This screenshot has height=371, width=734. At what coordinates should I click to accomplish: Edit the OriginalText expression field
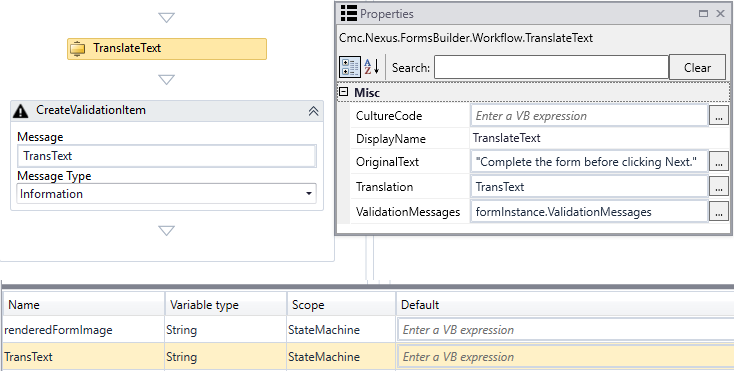tap(589, 162)
